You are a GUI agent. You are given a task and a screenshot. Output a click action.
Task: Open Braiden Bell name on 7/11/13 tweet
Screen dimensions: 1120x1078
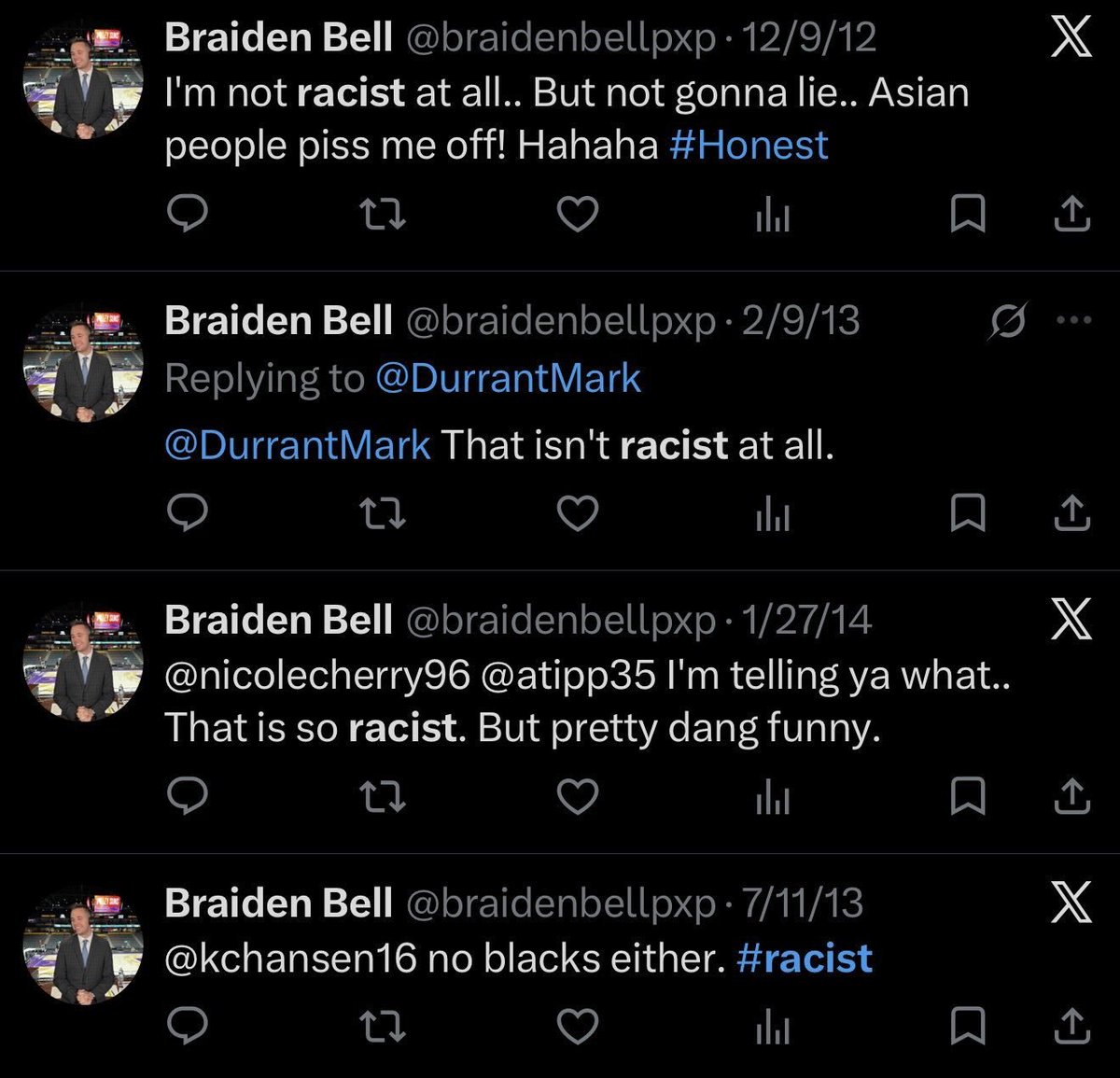click(278, 903)
